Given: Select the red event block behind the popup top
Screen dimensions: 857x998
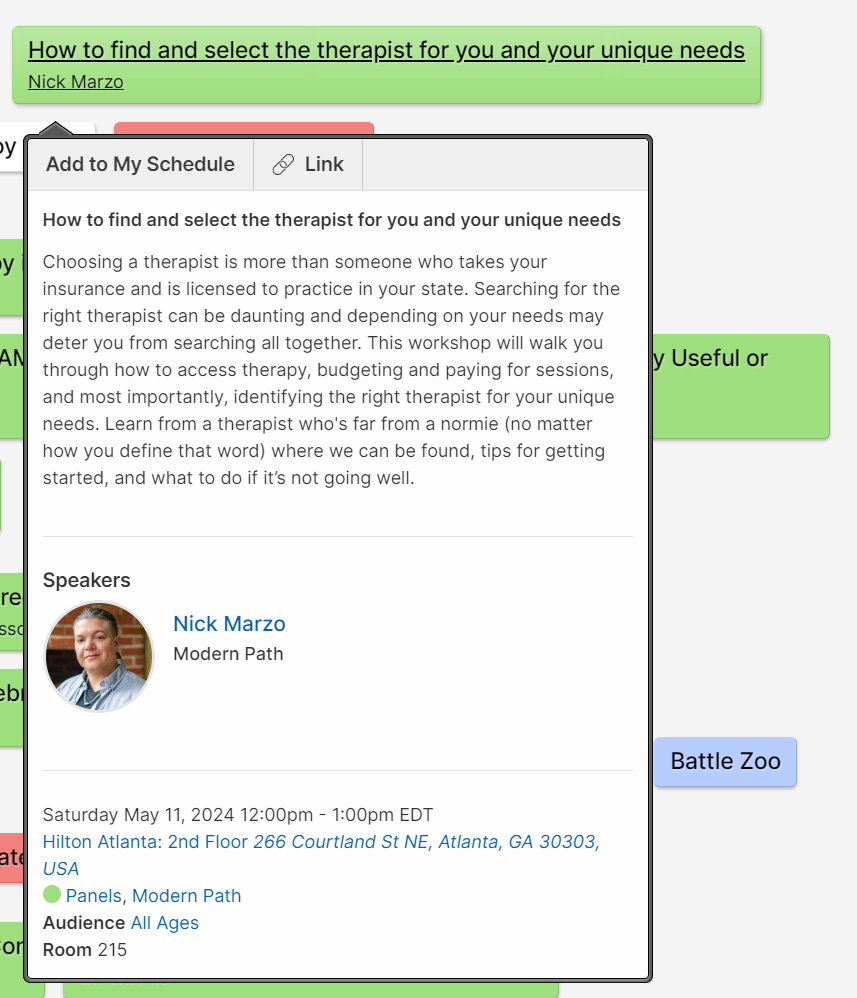Looking at the screenshot, I should [x=244, y=129].
